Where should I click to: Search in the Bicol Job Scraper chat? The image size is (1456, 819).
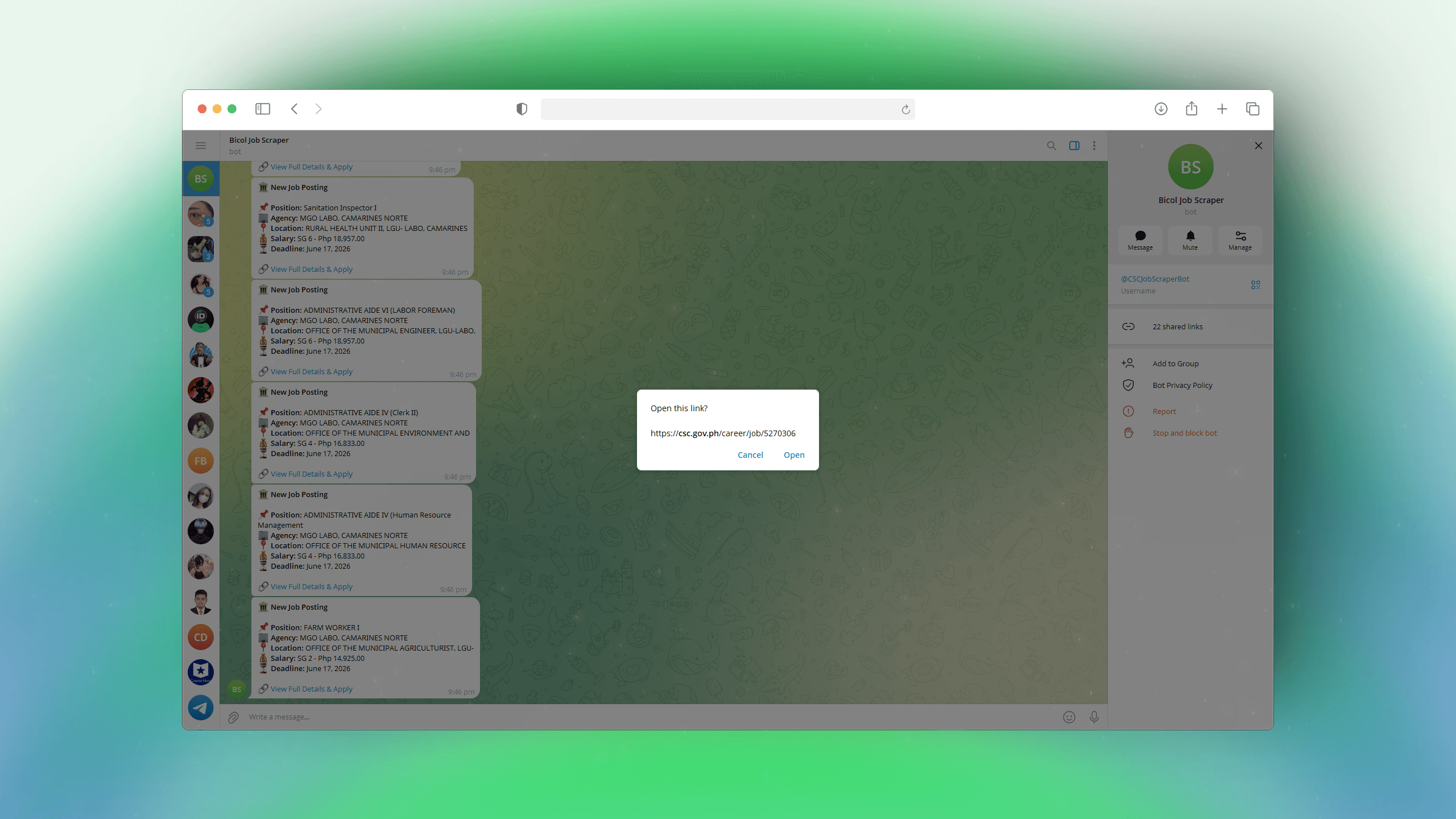pyautogui.click(x=1051, y=146)
